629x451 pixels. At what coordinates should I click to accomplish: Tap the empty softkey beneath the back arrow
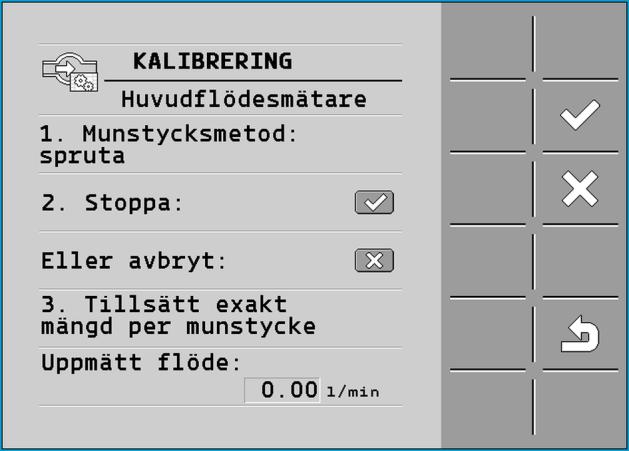580,403
